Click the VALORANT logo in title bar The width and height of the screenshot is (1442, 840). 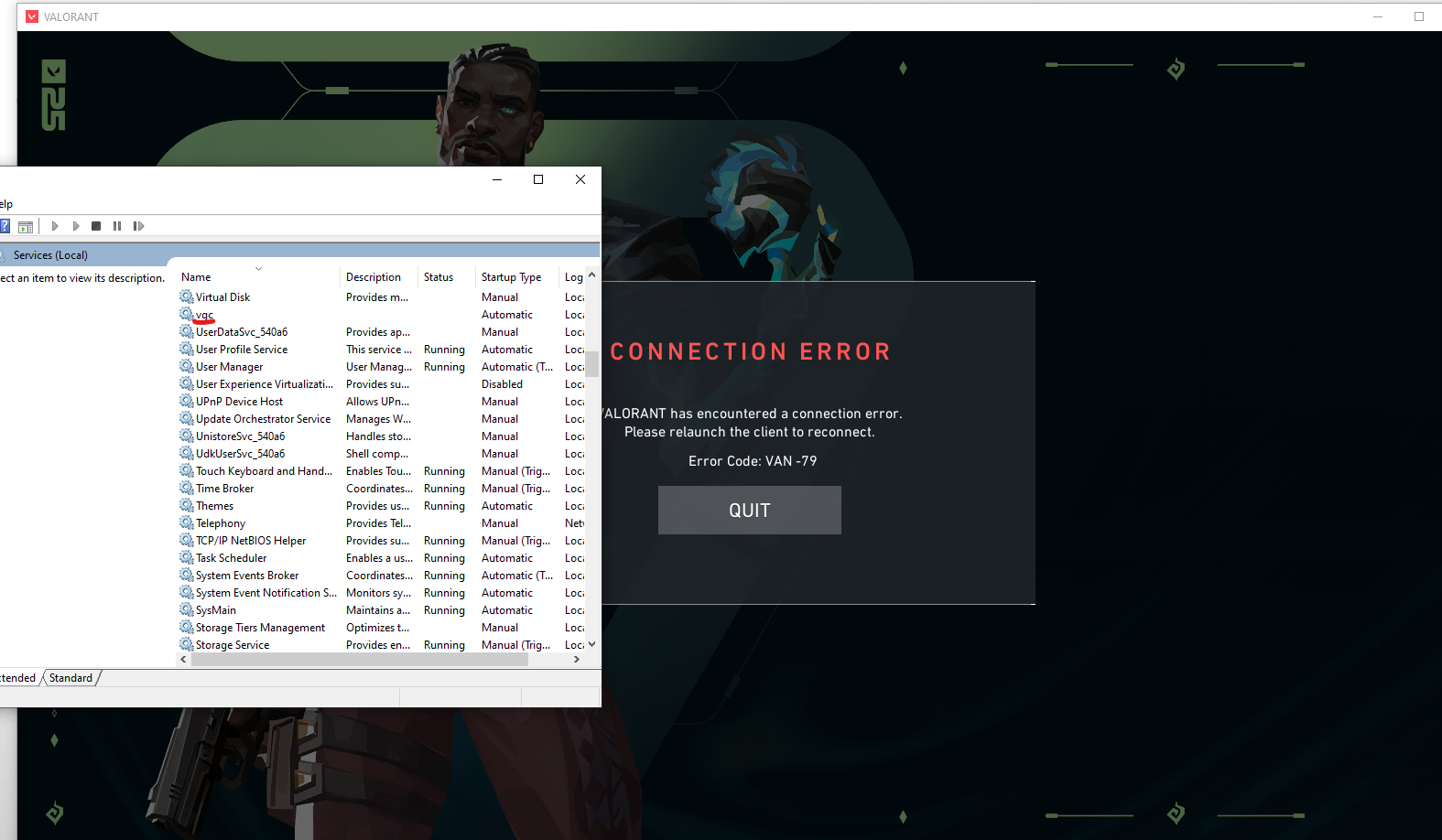[x=32, y=16]
